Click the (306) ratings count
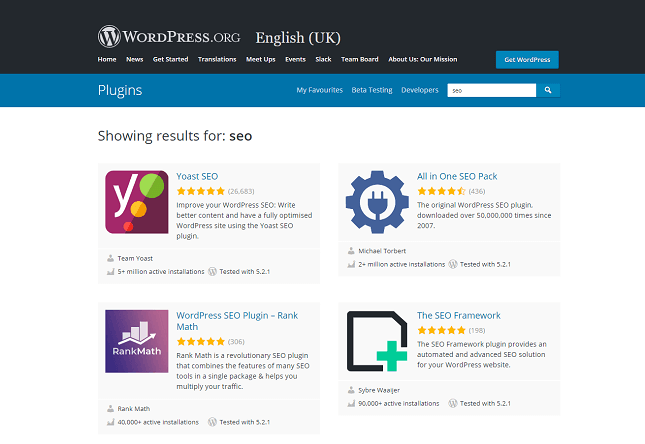The height and width of the screenshot is (444, 645). 236,342
